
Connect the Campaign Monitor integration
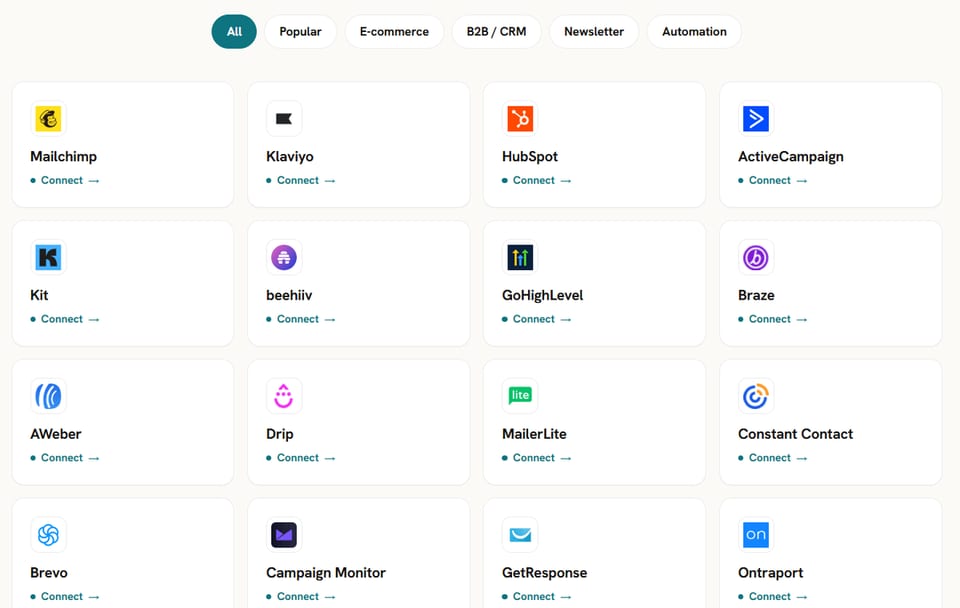pos(301,596)
